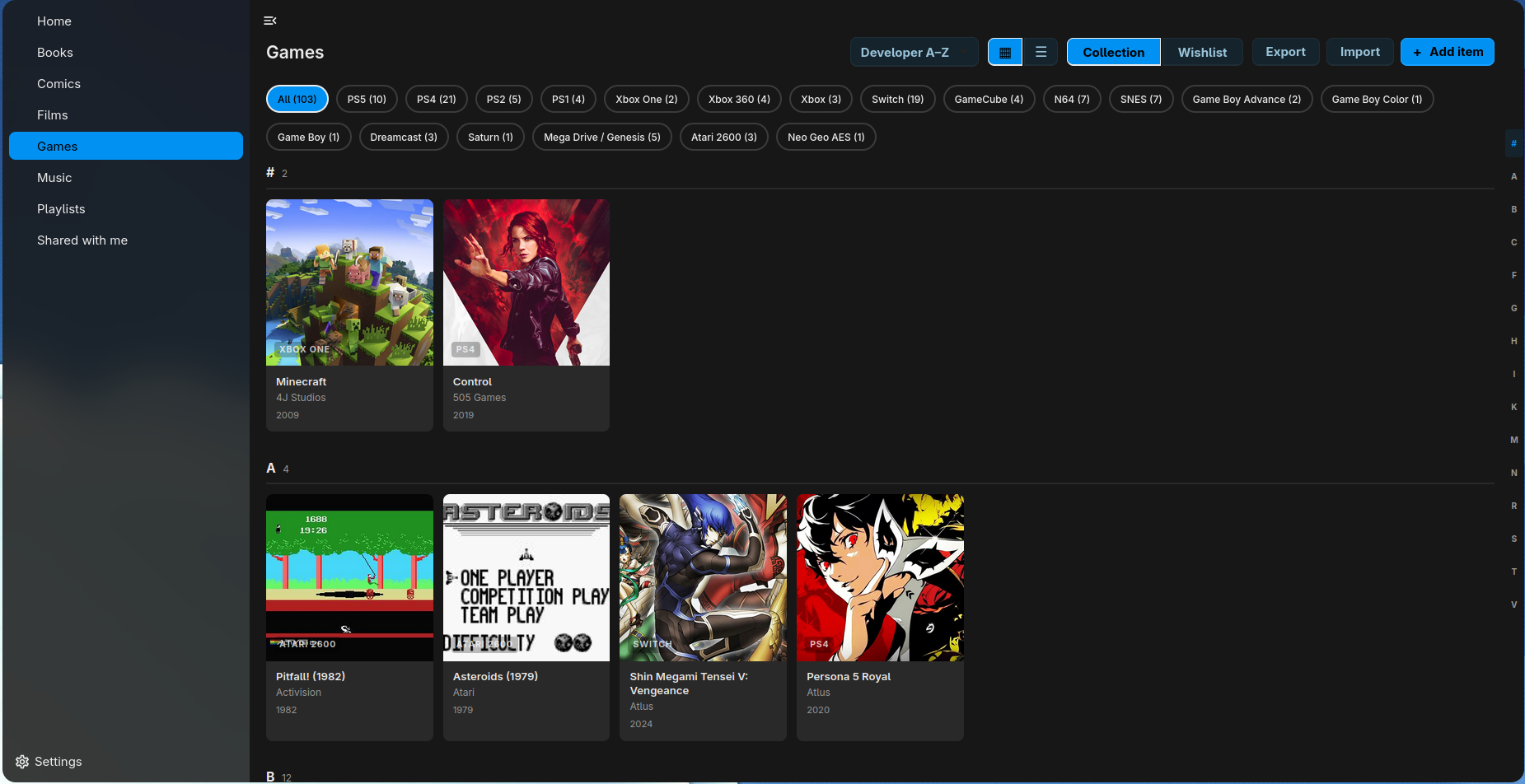Jump to letter A in the index
1525x784 pixels.
(x=1513, y=176)
